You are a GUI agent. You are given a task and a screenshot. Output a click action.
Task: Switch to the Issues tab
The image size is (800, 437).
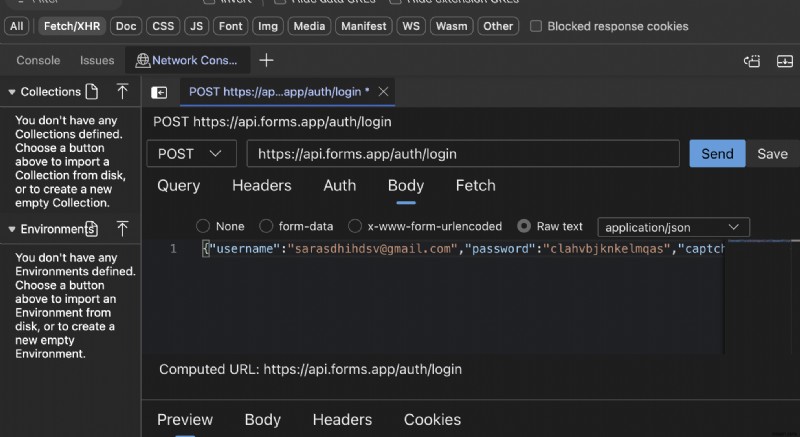click(x=97, y=60)
